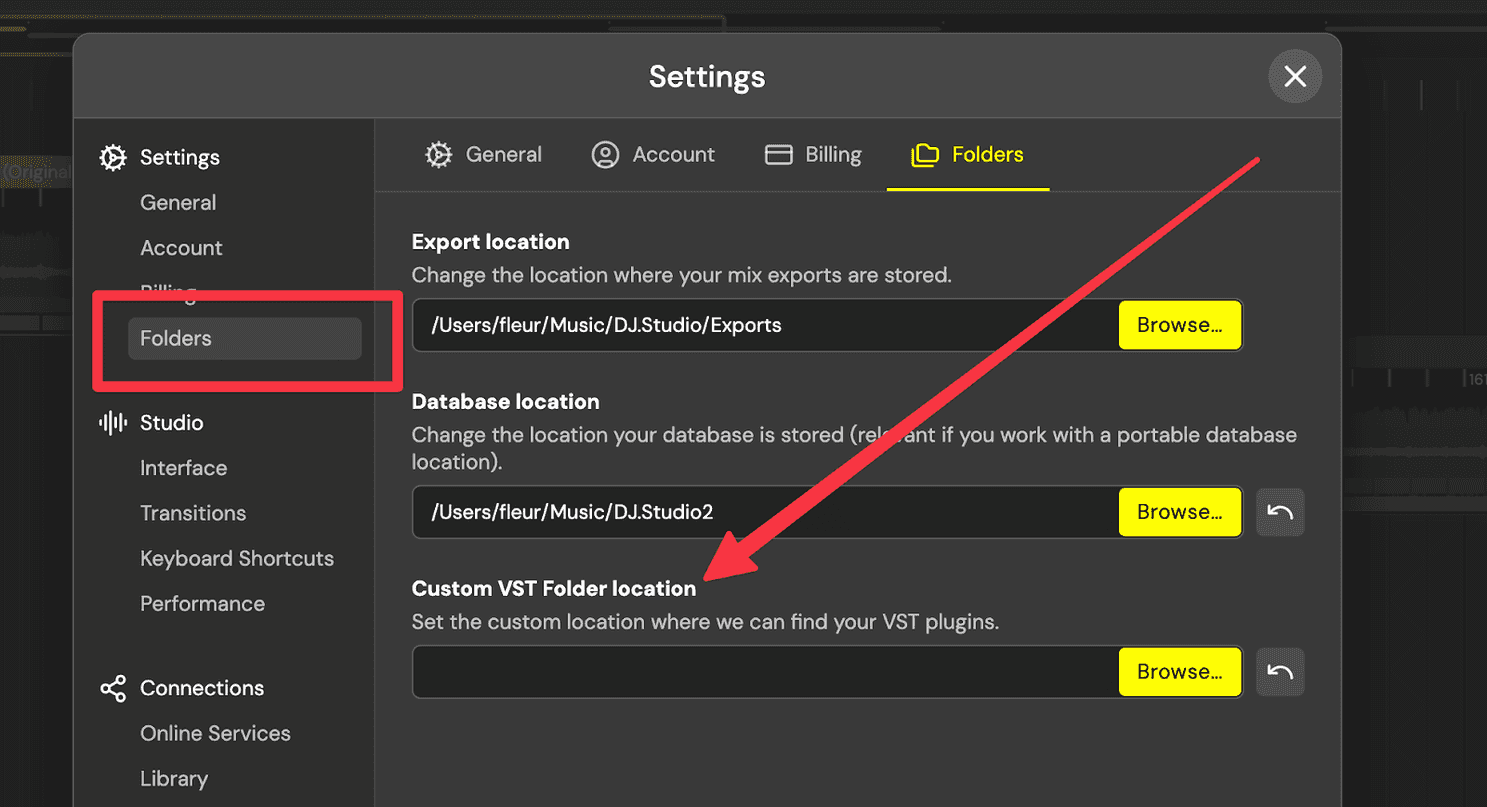
Task: Click the Billing tab card icon
Action: point(779,155)
